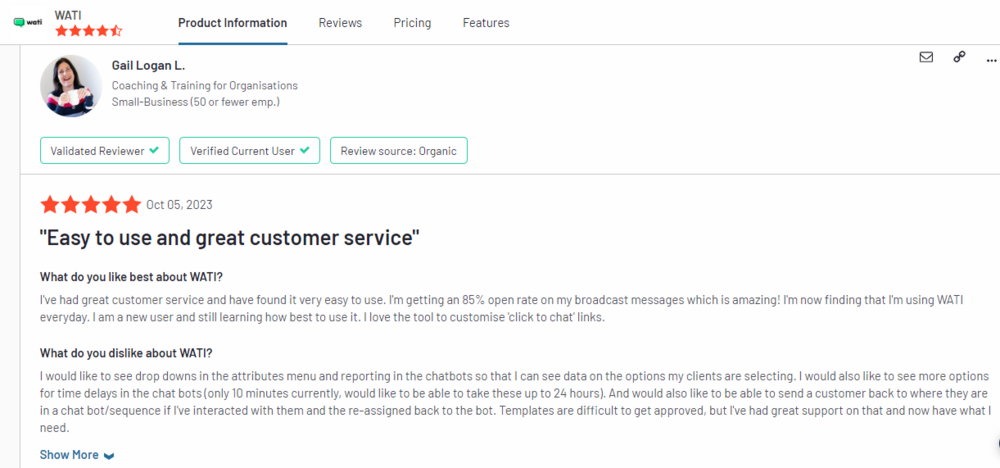
Task: Switch to the Reviews tab
Action: (x=340, y=23)
